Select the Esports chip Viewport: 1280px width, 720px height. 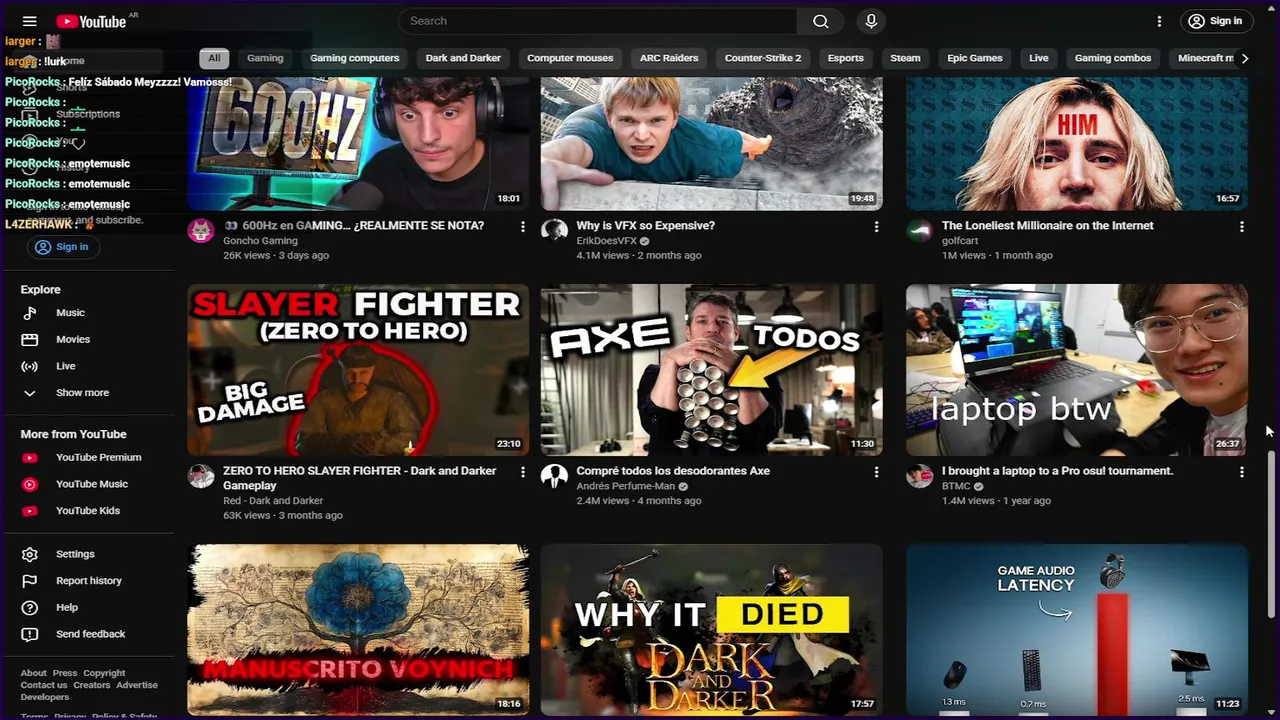coord(845,58)
